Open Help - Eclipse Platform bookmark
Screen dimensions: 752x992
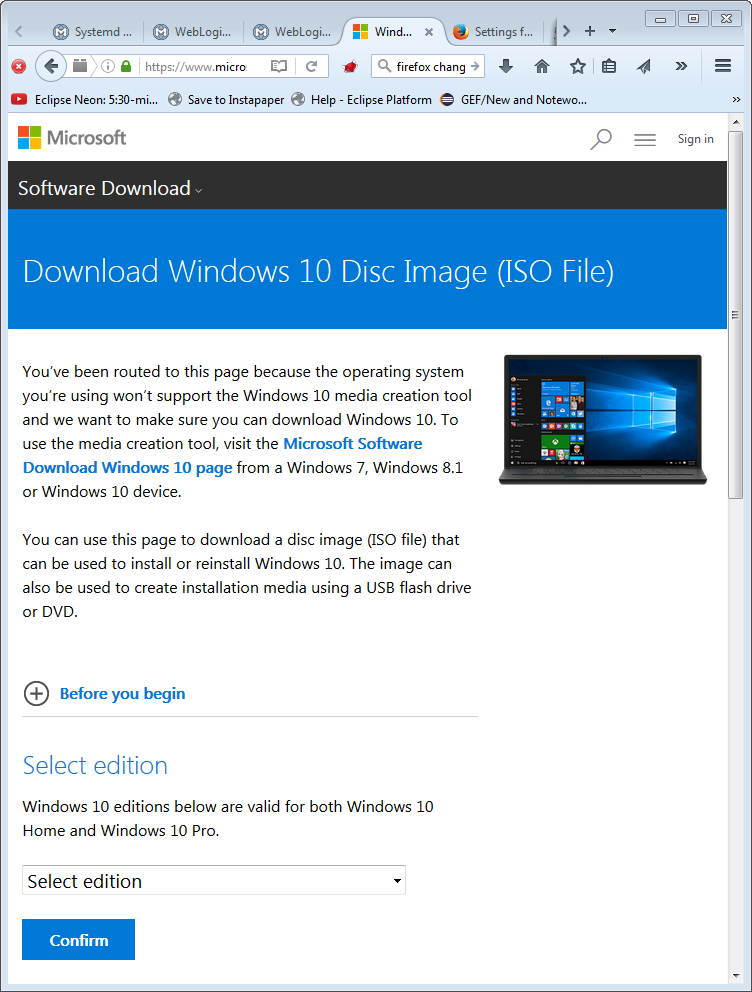click(362, 99)
